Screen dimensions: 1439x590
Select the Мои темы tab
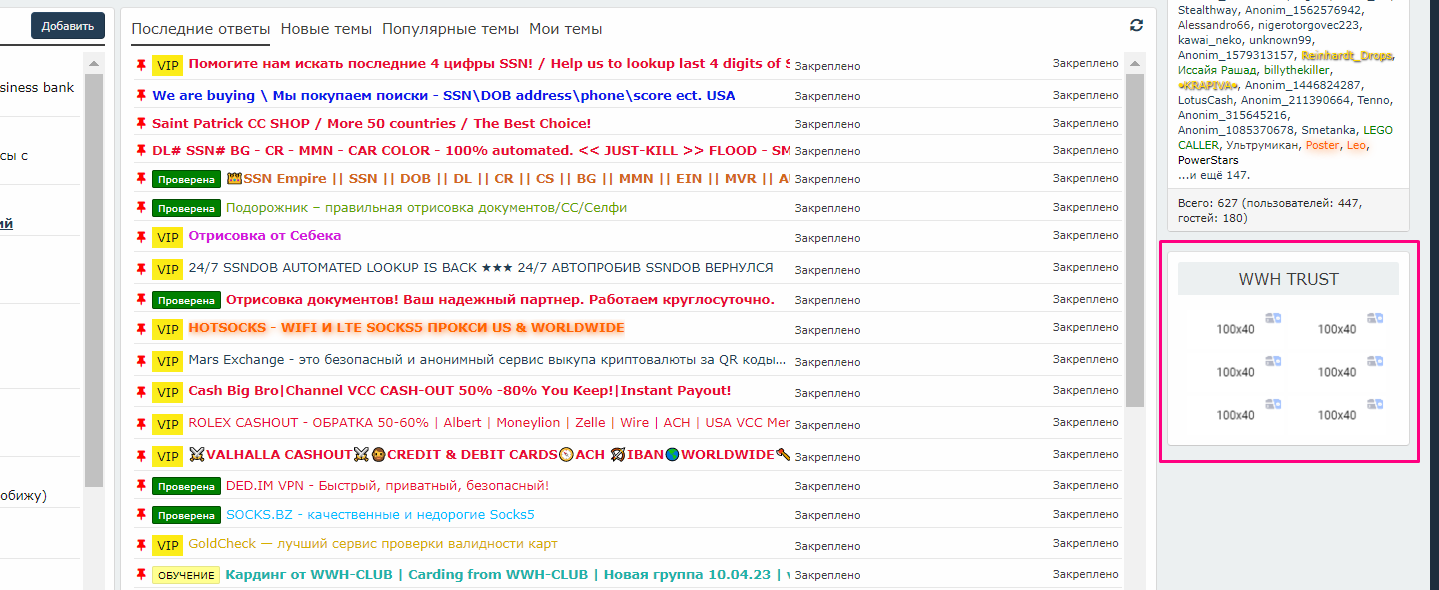565,29
